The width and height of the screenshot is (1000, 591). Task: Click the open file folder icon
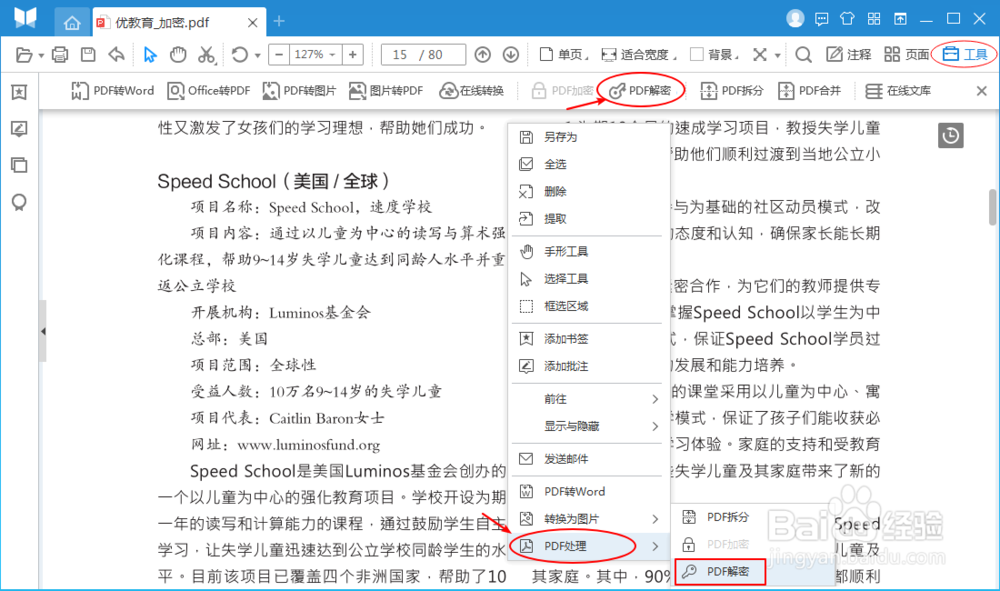[24, 55]
